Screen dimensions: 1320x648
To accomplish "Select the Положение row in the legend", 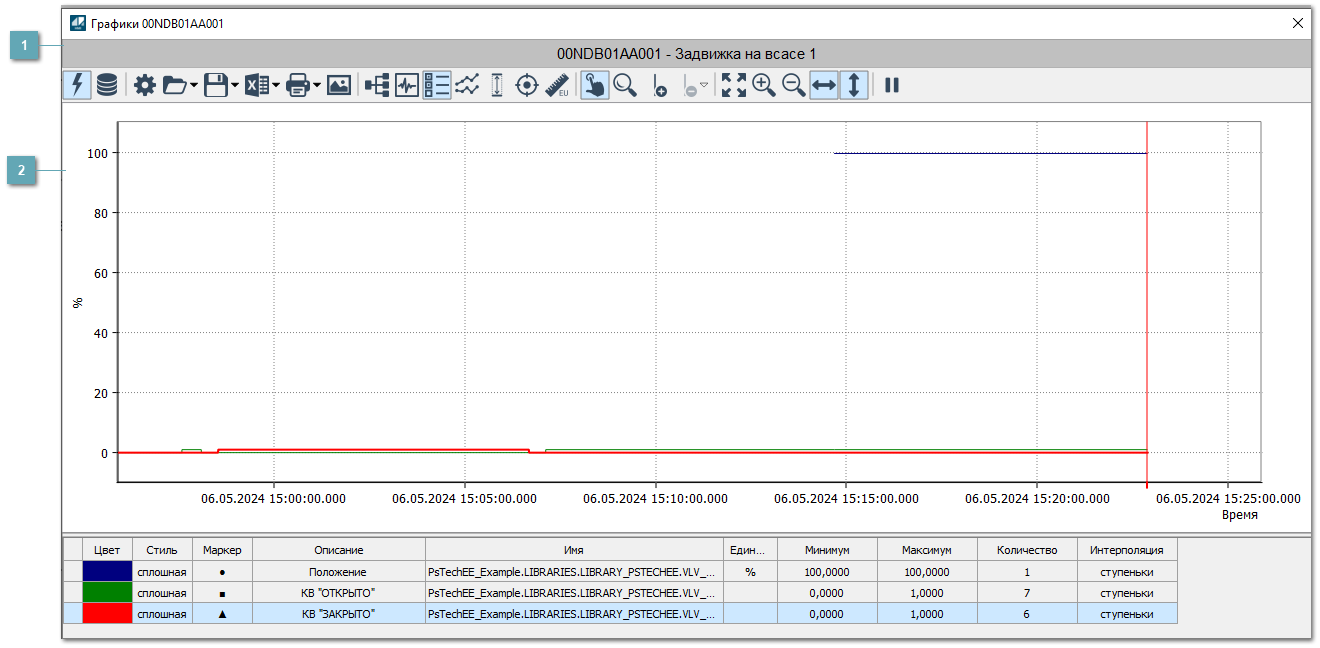I will pyautogui.click(x=338, y=572).
